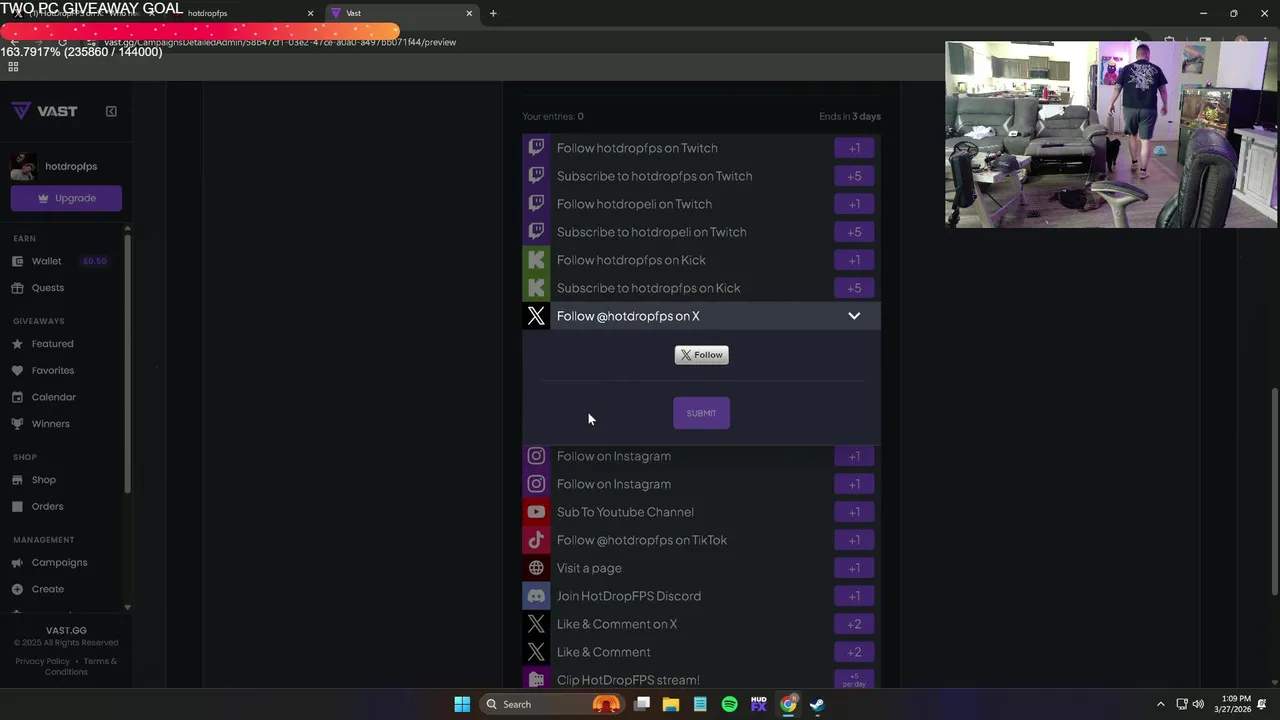Open Steam from the taskbar
This screenshot has height=720, width=1280.
point(817,704)
